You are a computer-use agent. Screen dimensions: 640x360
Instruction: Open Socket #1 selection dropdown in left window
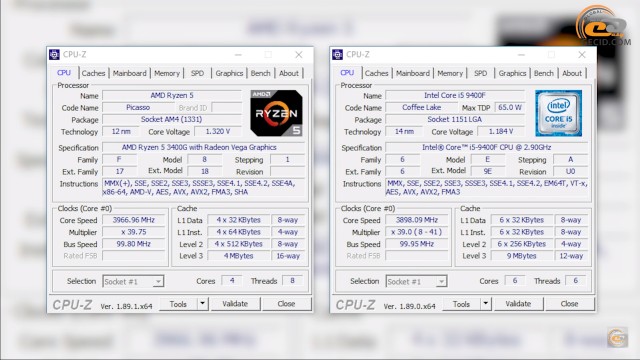coord(133,281)
